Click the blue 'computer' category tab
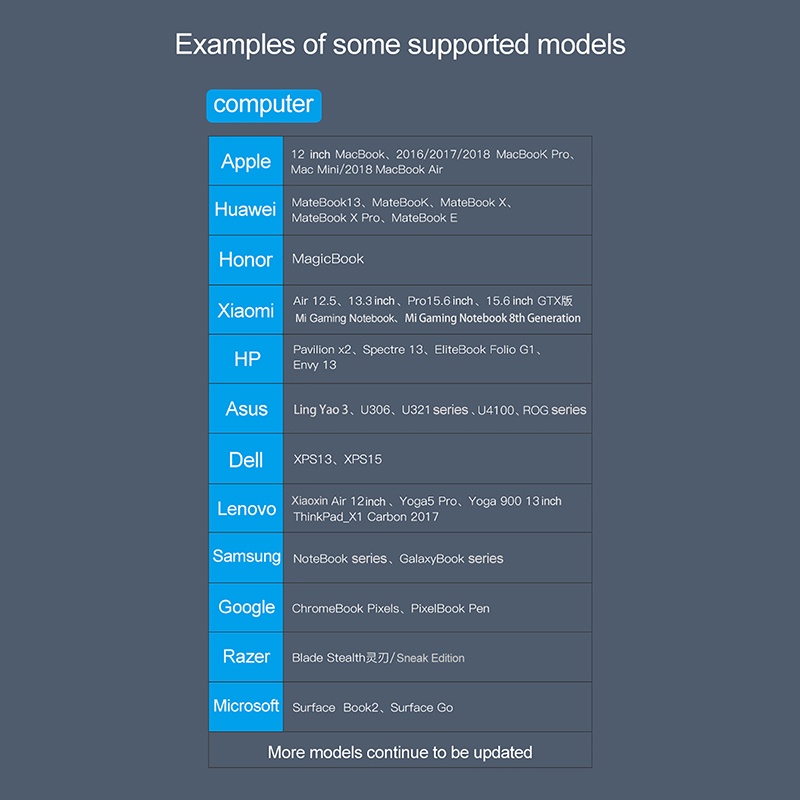800x800 pixels. pos(264,106)
